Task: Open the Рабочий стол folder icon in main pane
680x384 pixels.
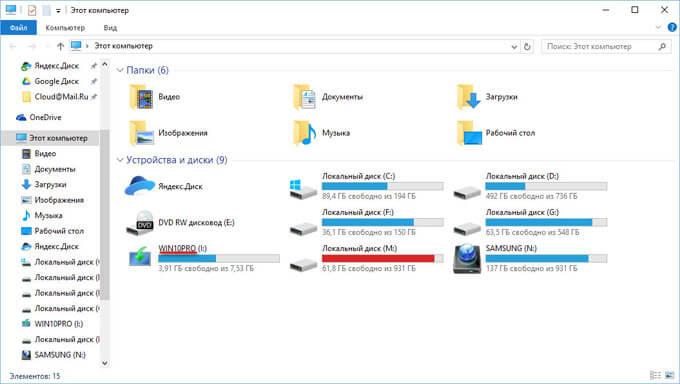Action: click(469, 133)
